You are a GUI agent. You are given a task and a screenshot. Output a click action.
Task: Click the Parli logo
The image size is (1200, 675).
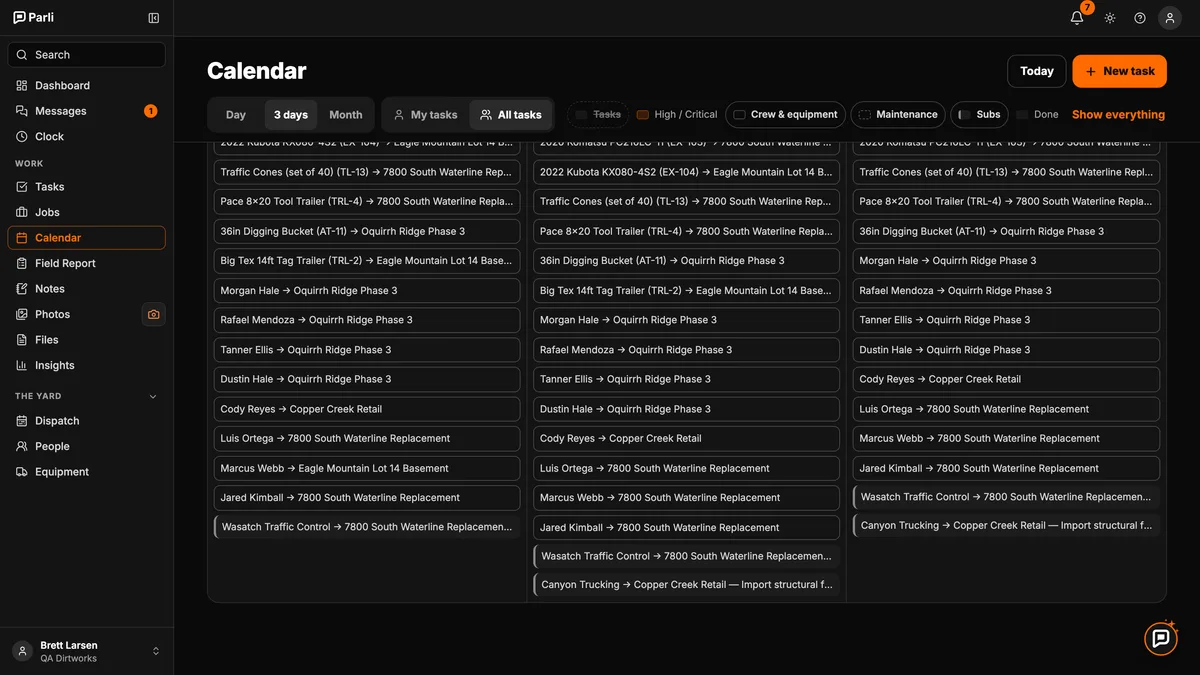(x=33, y=18)
